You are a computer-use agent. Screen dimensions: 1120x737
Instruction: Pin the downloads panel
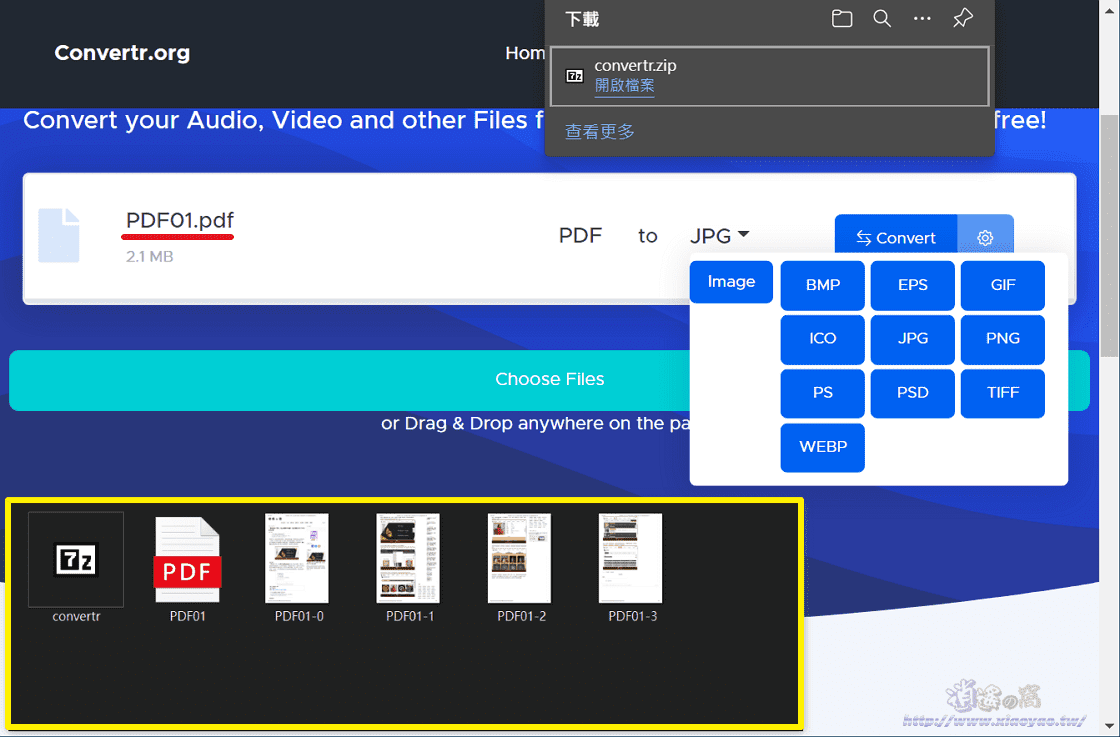(x=963, y=19)
